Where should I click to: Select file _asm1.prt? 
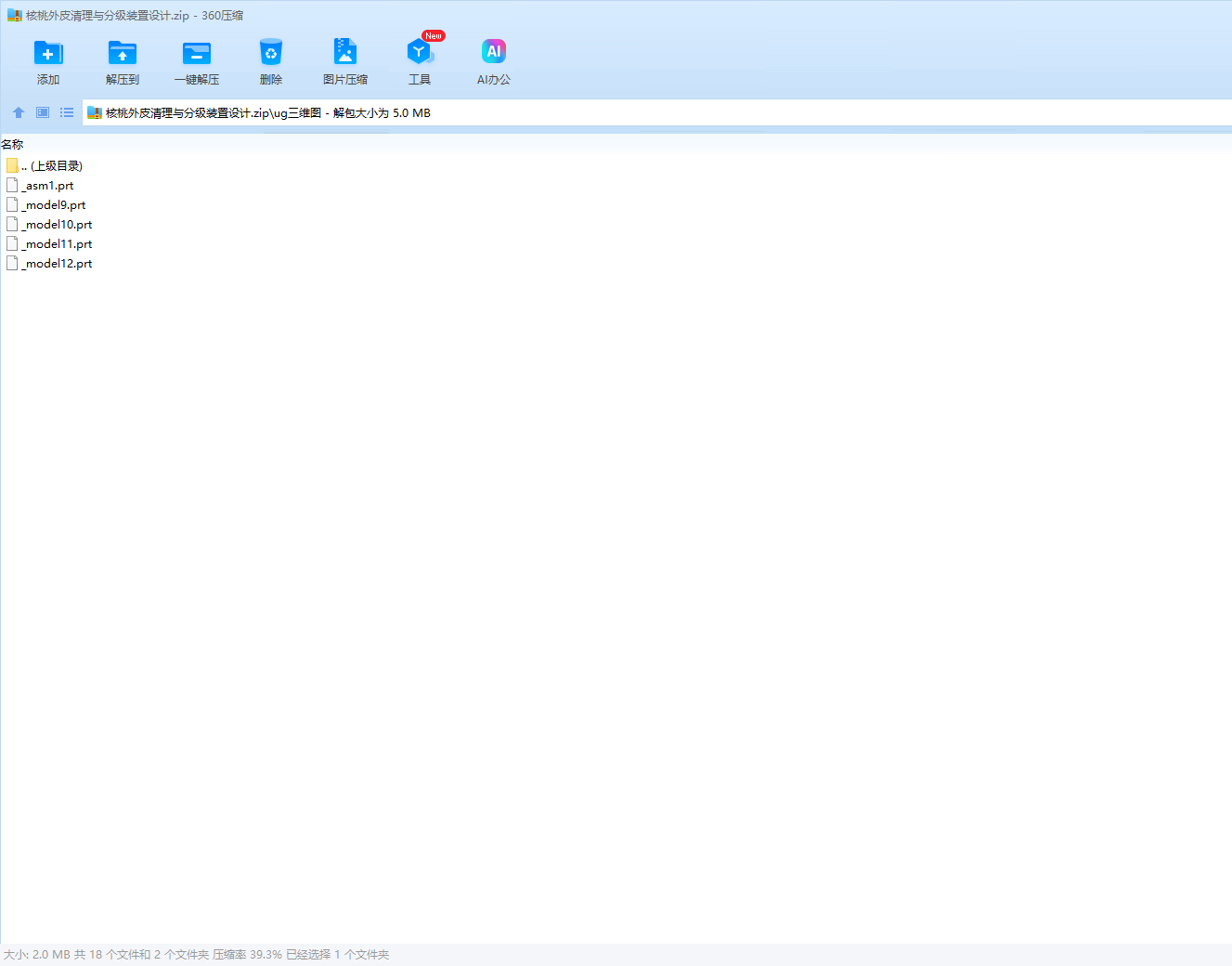pos(39,185)
